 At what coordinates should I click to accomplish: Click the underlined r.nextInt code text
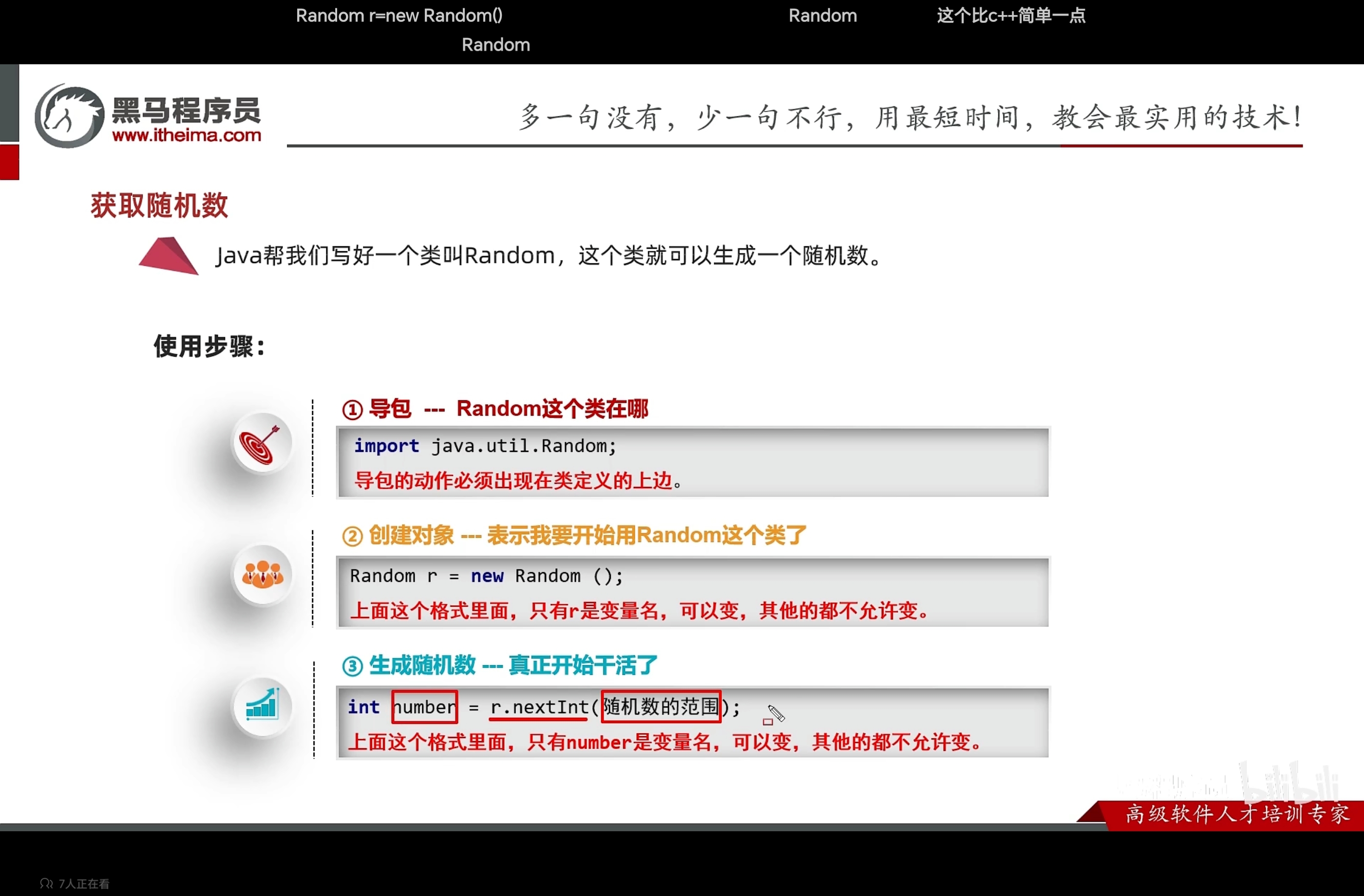coord(539,708)
